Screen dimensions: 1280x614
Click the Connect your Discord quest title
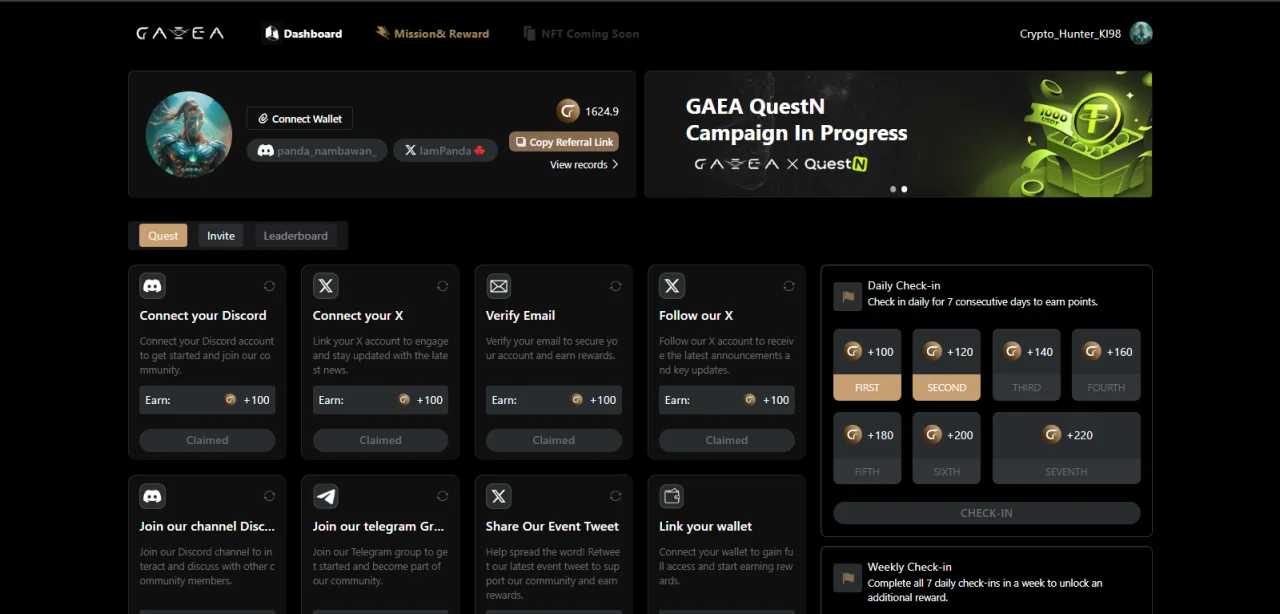coord(203,316)
